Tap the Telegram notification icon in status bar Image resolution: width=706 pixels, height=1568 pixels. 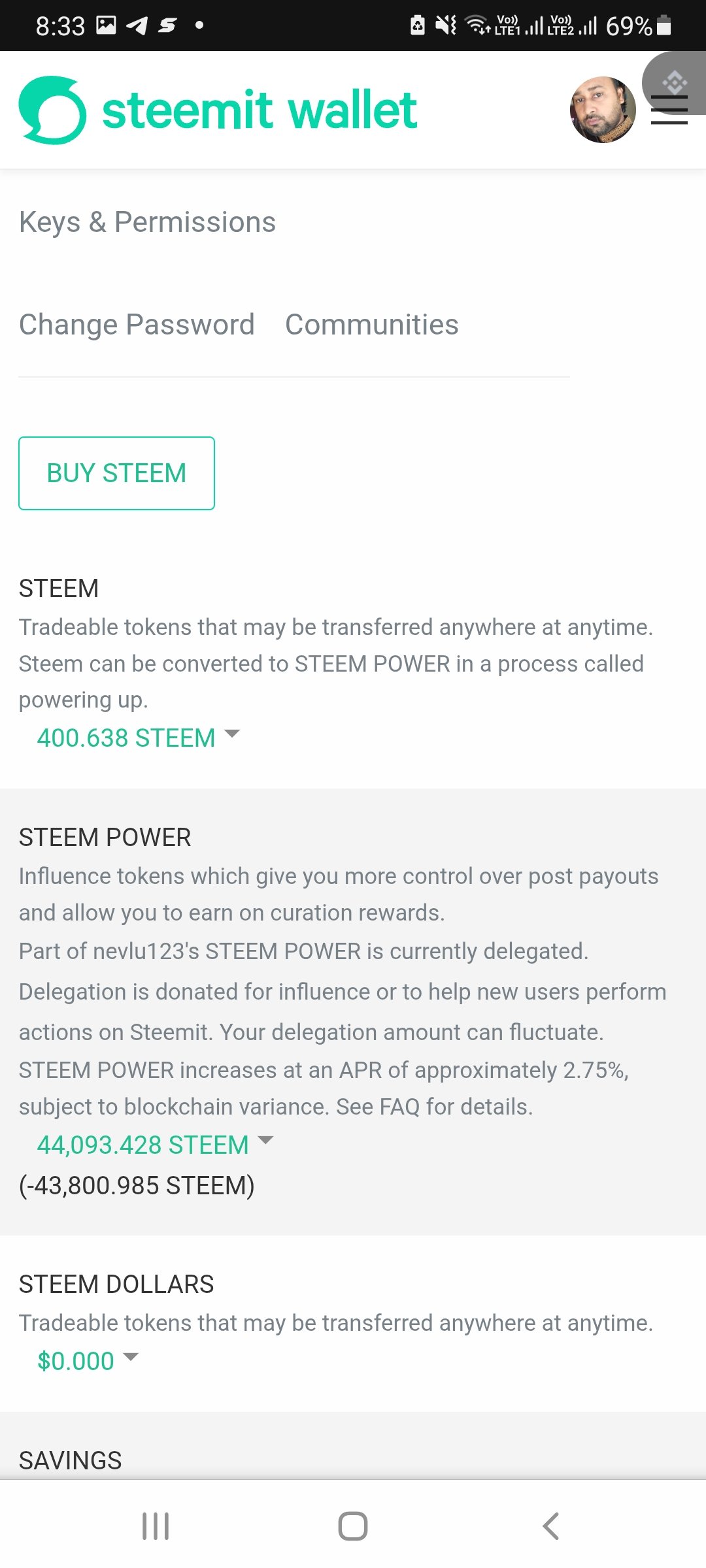(x=137, y=25)
